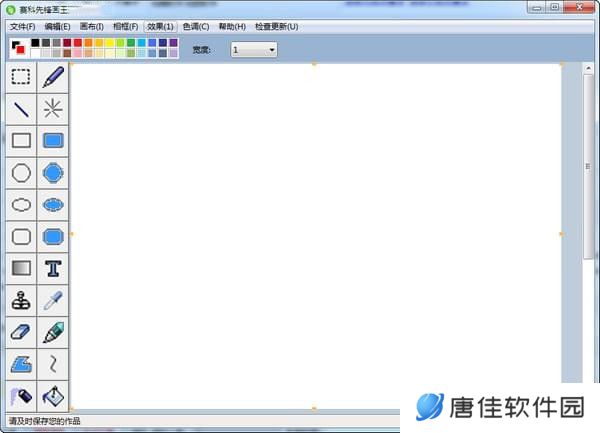Select the filled blue rectangle tool
Image resolution: width=600 pixels, height=433 pixels.
click(53, 141)
